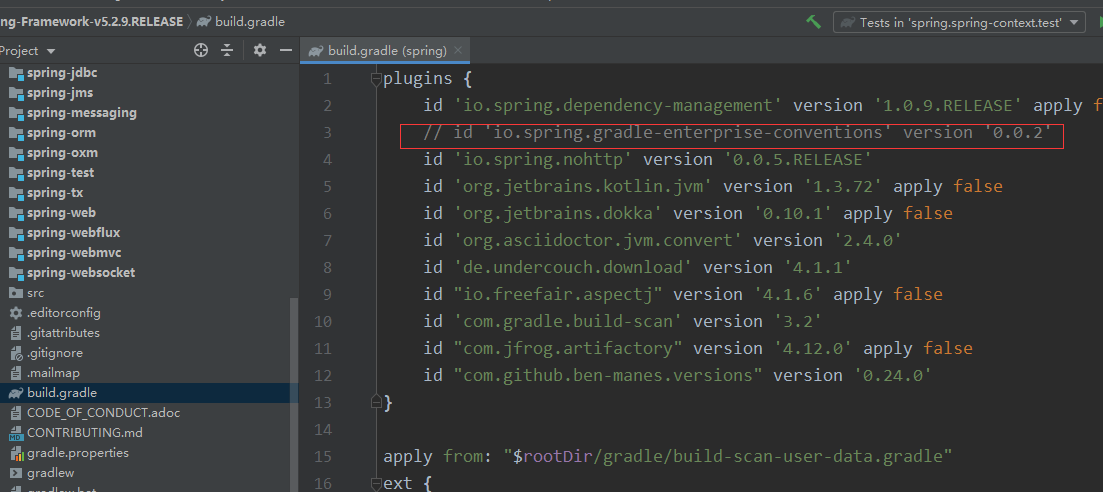The image size is (1103, 492).
Task: Open Project panel settings gear
Action: click(260, 50)
